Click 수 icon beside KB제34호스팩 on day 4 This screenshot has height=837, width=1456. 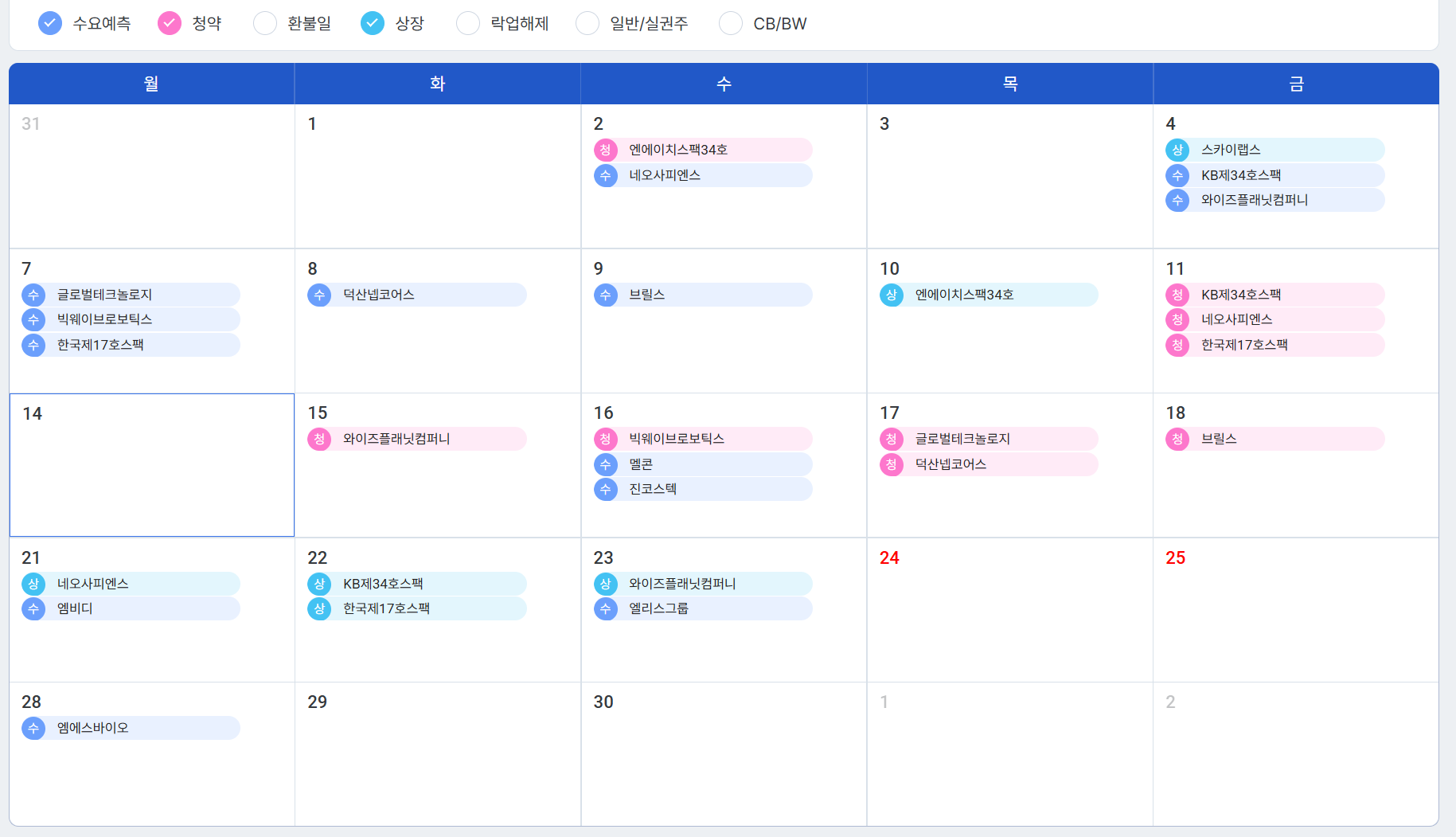pos(1177,175)
